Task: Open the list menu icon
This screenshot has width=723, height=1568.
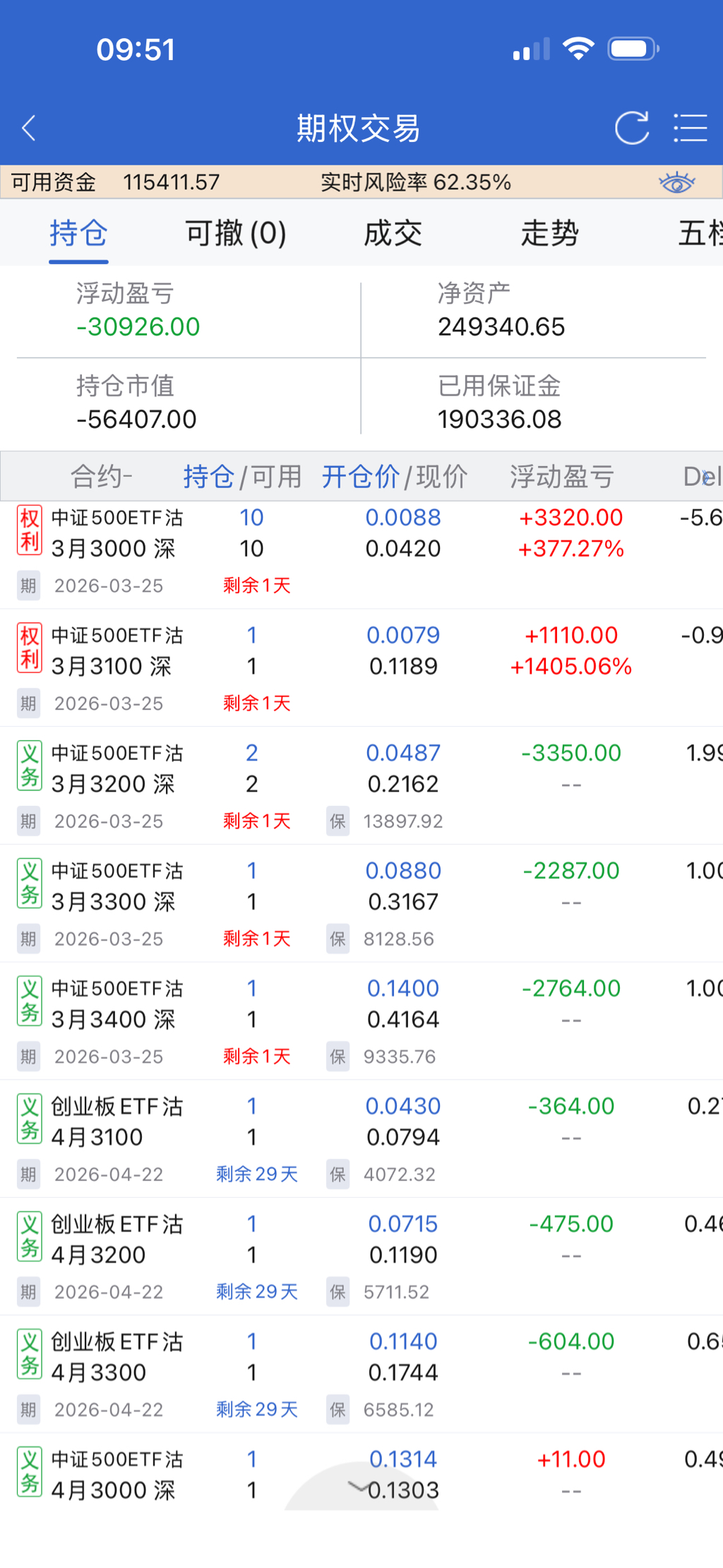Action: pyautogui.click(x=690, y=128)
